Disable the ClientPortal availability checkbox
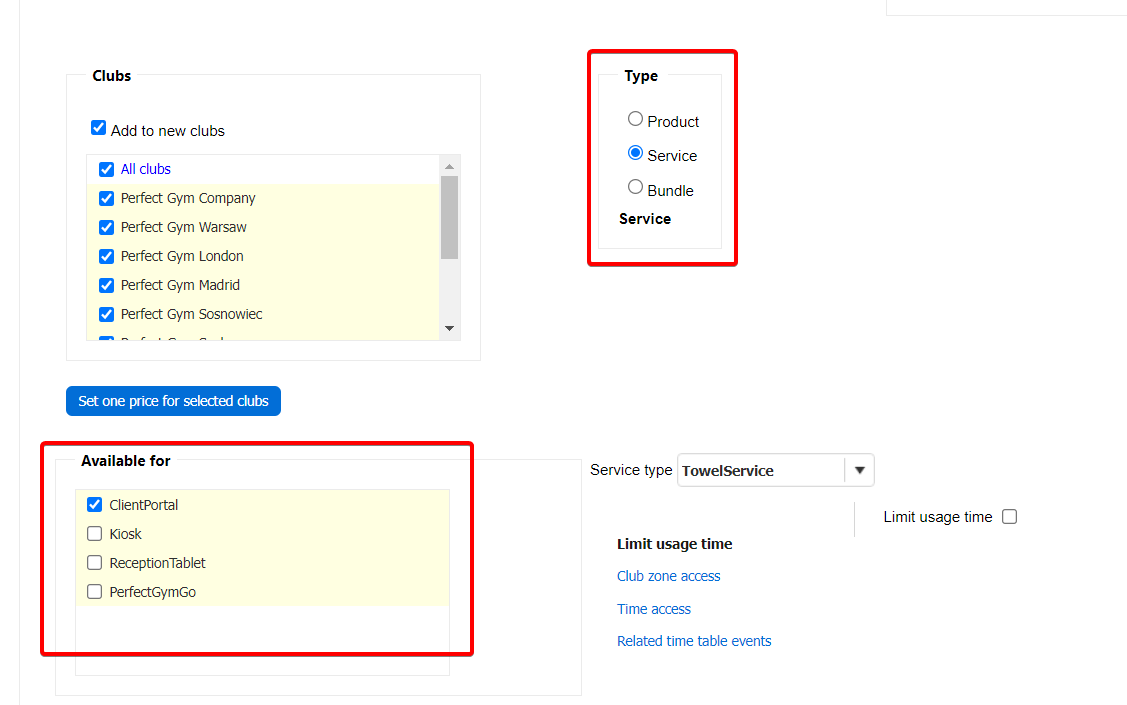Image resolution: width=1127 pixels, height=705 pixels. [95, 505]
